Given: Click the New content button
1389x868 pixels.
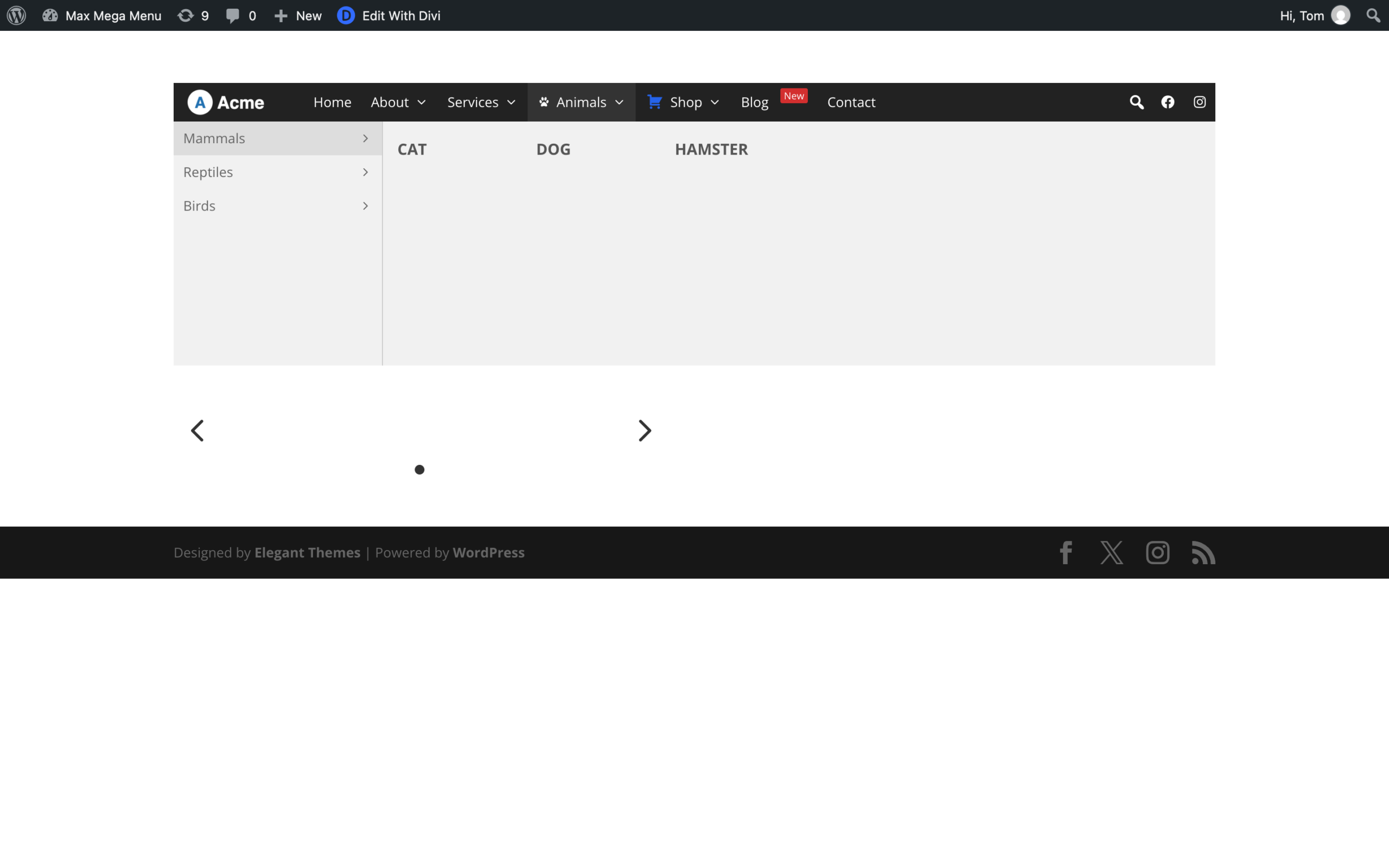Looking at the screenshot, I should pos(297,16).
